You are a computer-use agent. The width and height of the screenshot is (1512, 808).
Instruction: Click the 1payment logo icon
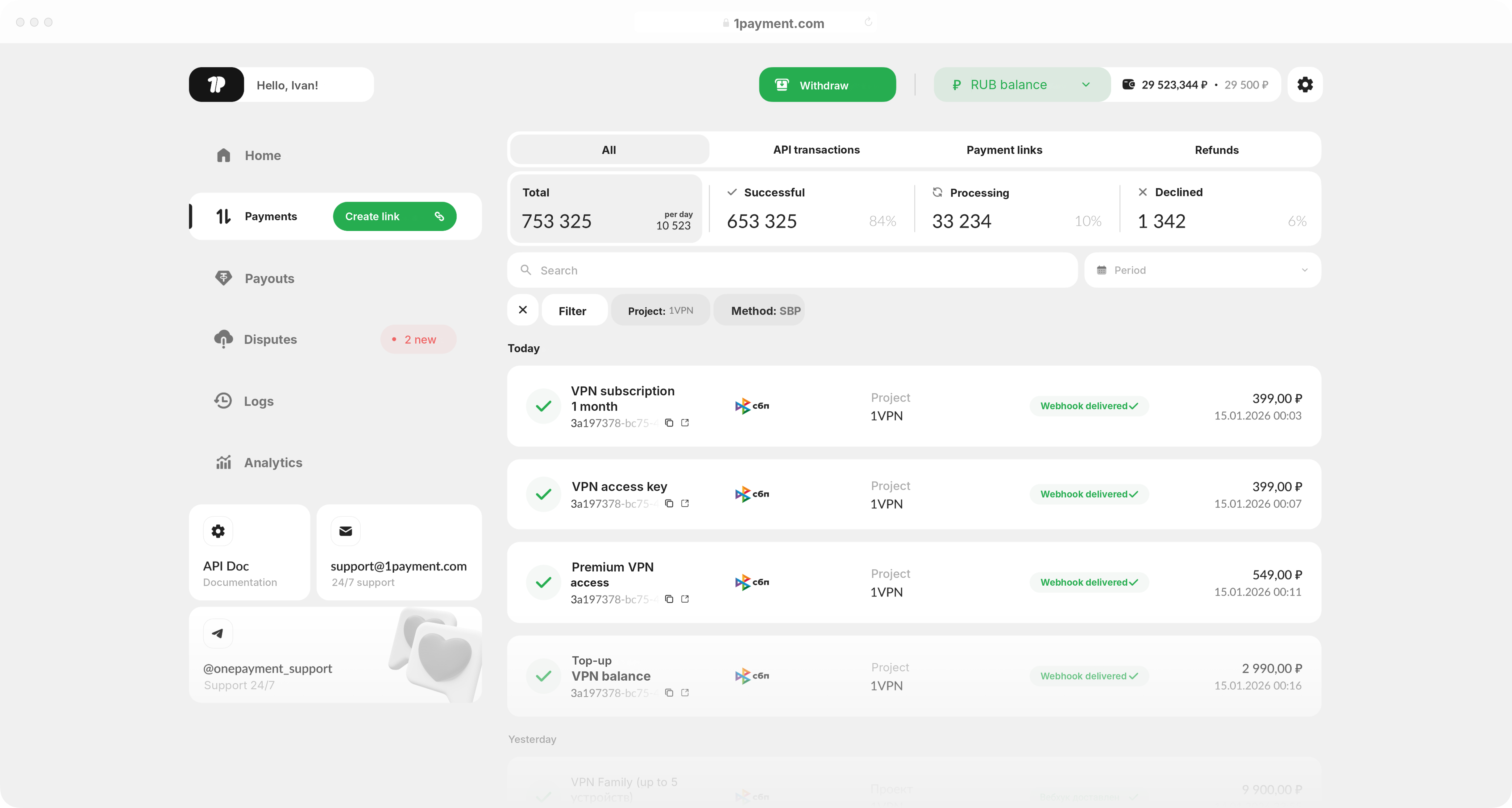(x=216, y=85)
